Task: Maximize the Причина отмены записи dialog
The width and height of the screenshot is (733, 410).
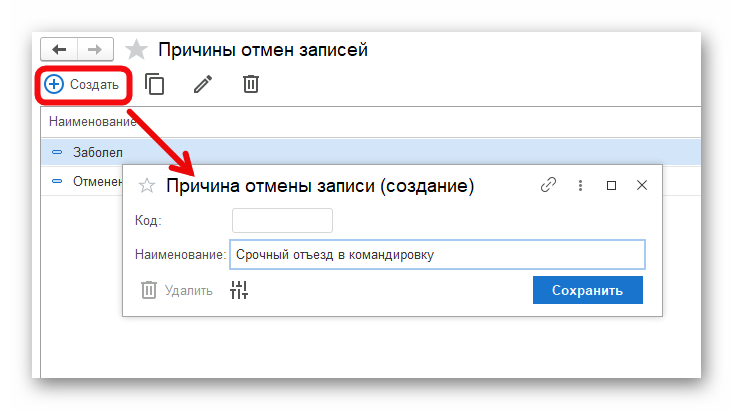Action: pyautogui.click(x=611, y=186)
